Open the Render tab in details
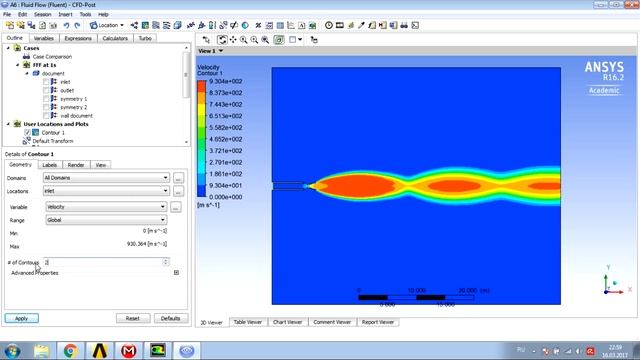The width and height of the screenshot is (640, 360). click(76, 165)
